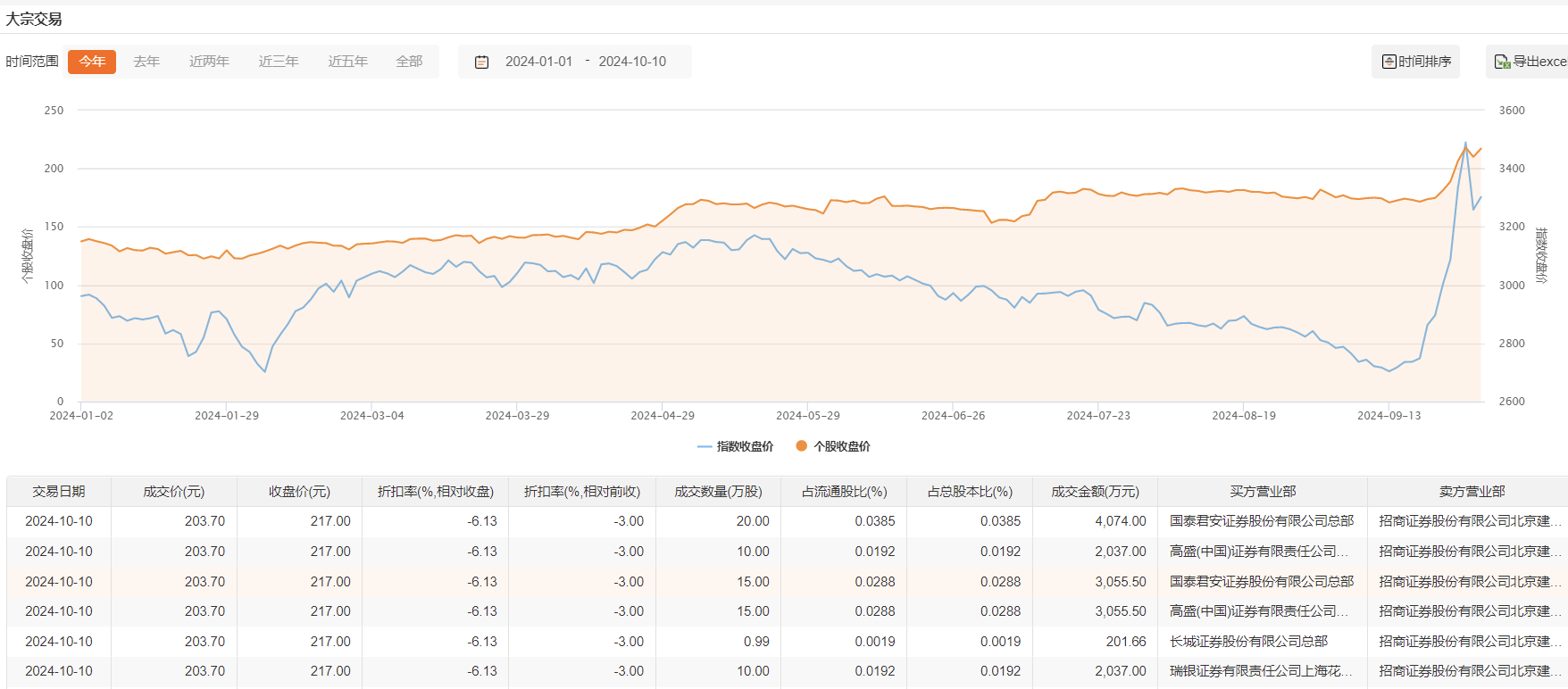Click the 导出excel export icon
1568x689 pixels.
pyautogui.click(x=1502, y=62)
